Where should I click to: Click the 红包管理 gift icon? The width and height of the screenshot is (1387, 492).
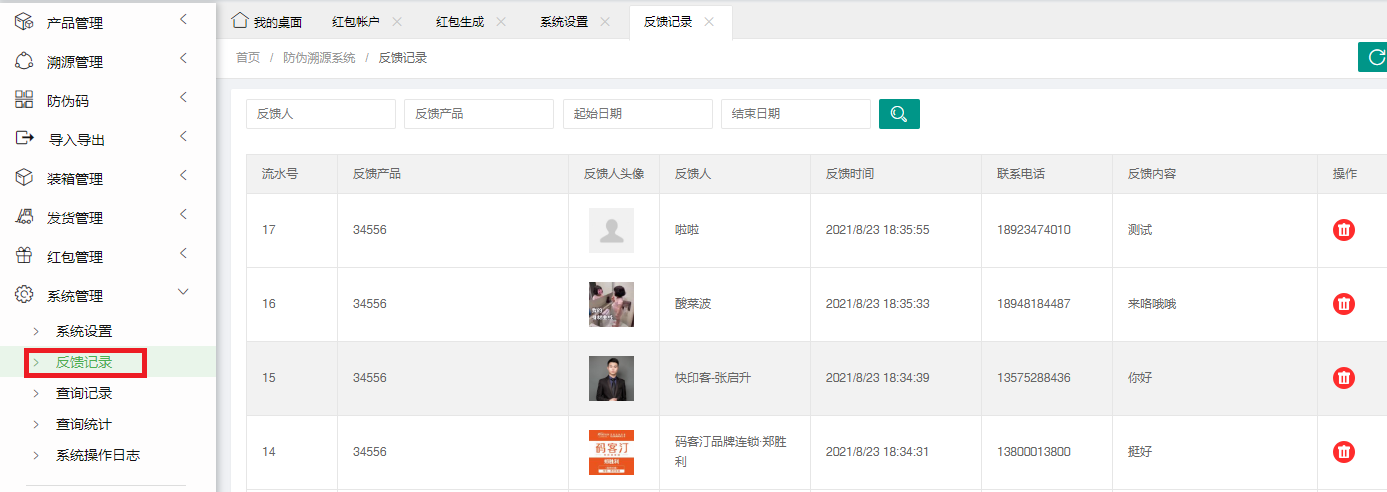pos(24,256)
